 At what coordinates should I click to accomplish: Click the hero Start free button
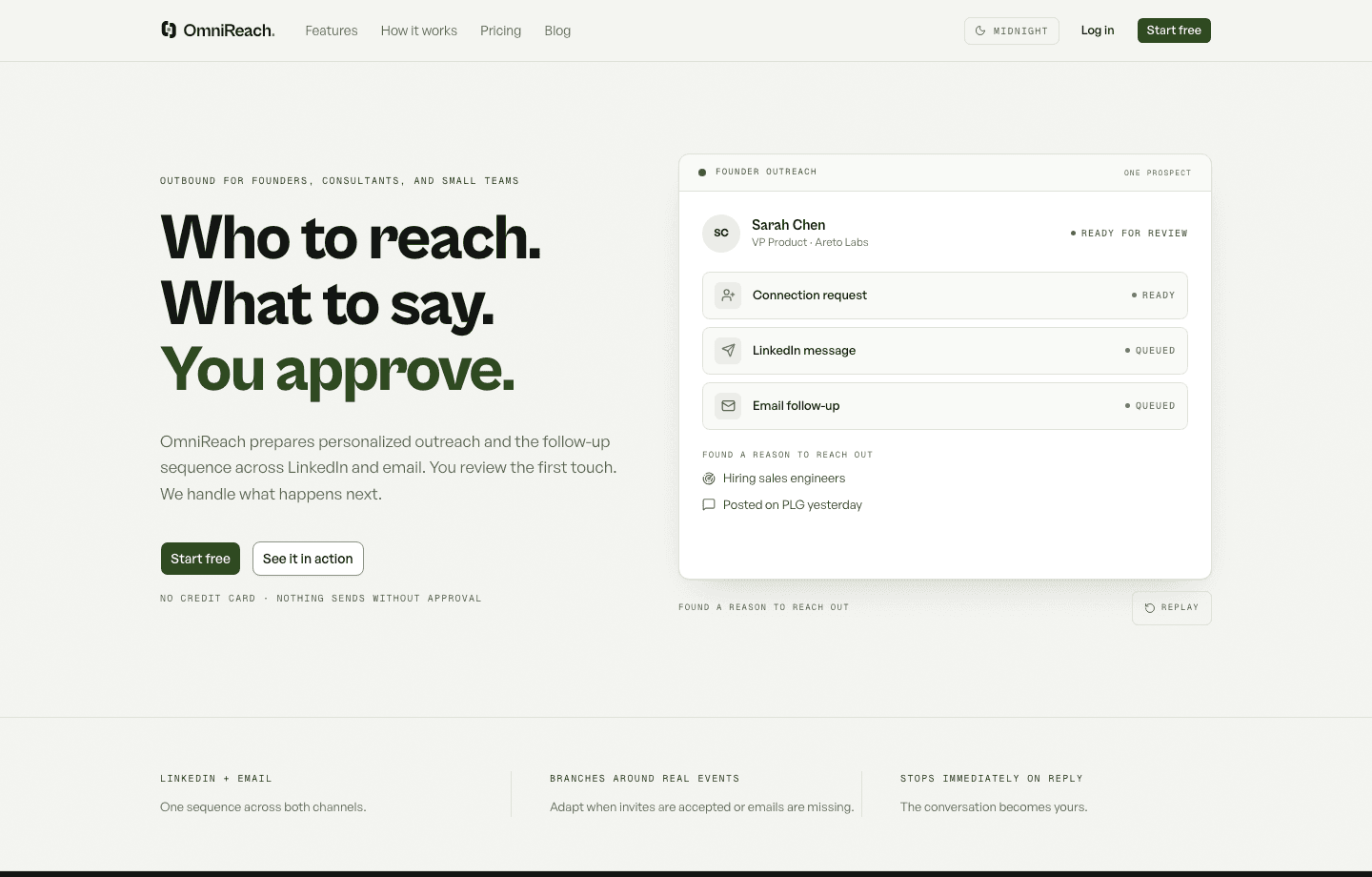(200, 559)
